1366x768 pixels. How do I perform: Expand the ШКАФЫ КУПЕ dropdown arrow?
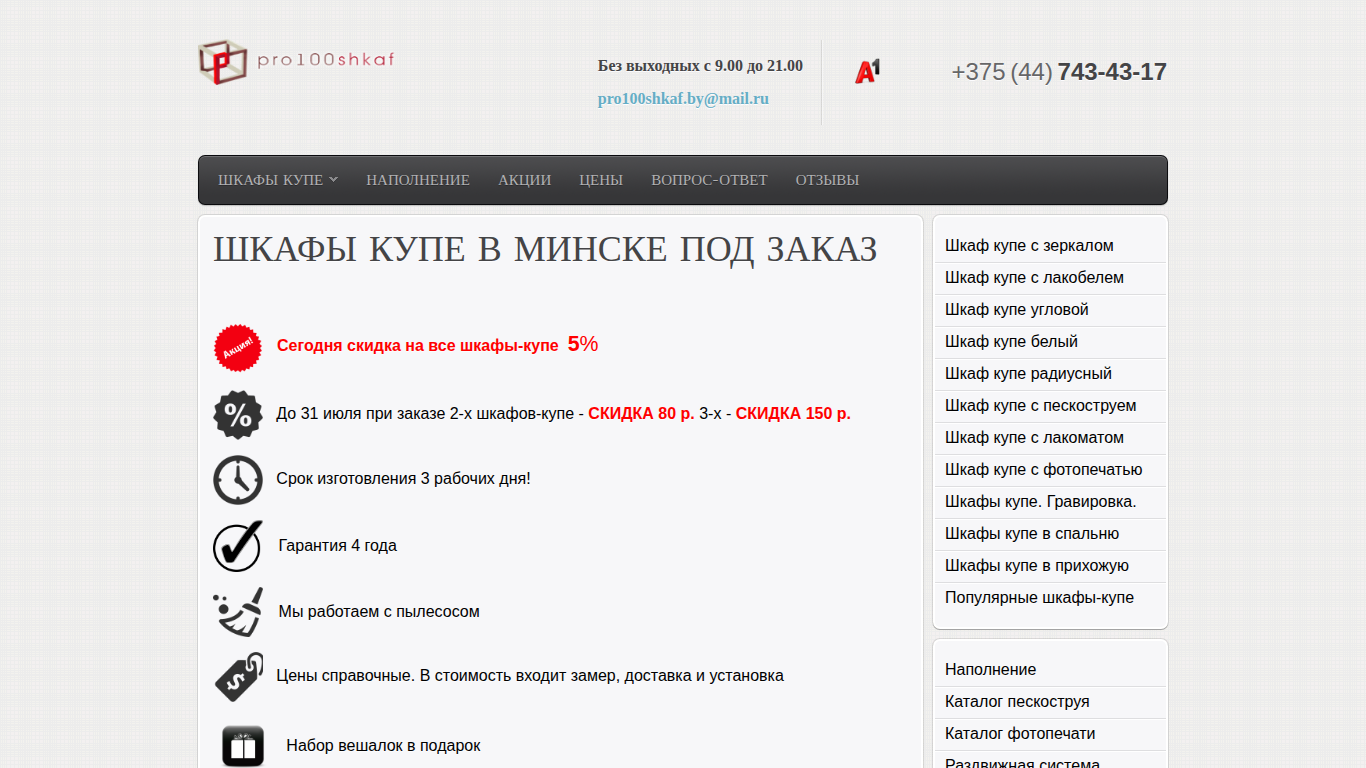334,179
